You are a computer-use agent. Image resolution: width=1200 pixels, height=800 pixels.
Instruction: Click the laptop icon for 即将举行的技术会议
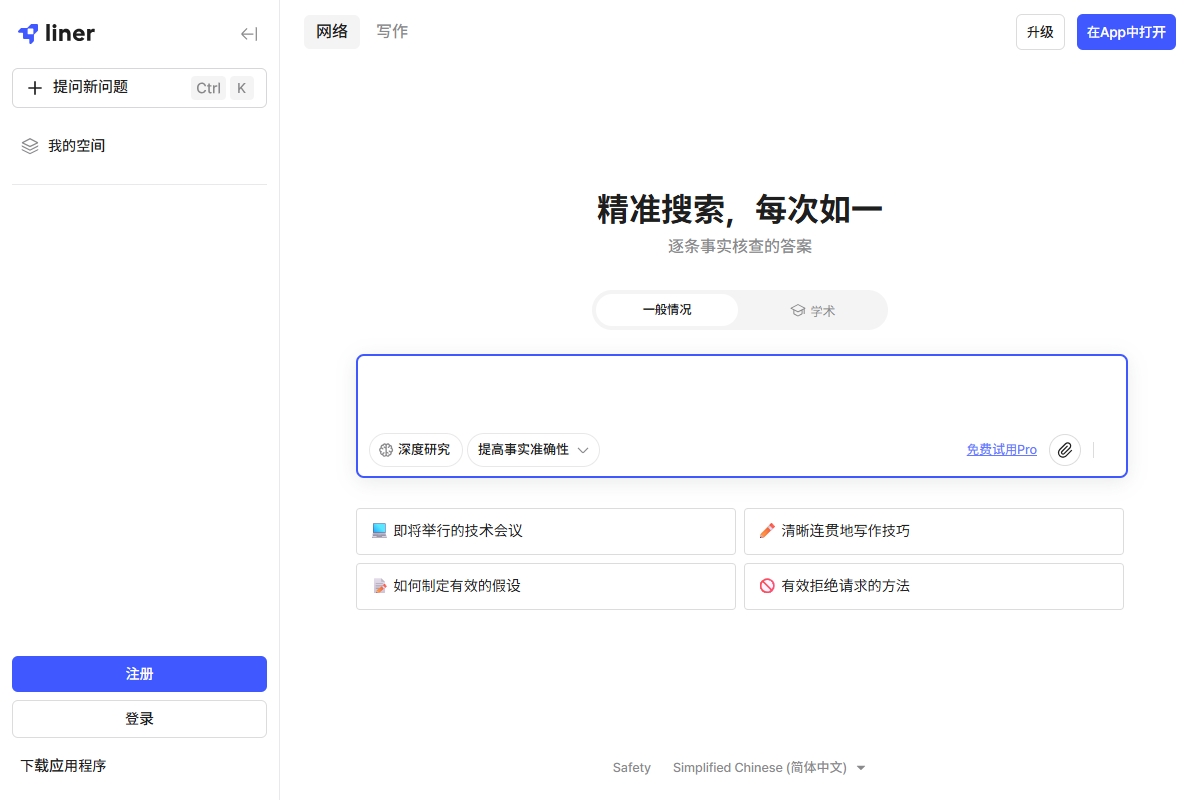point(379,531)
